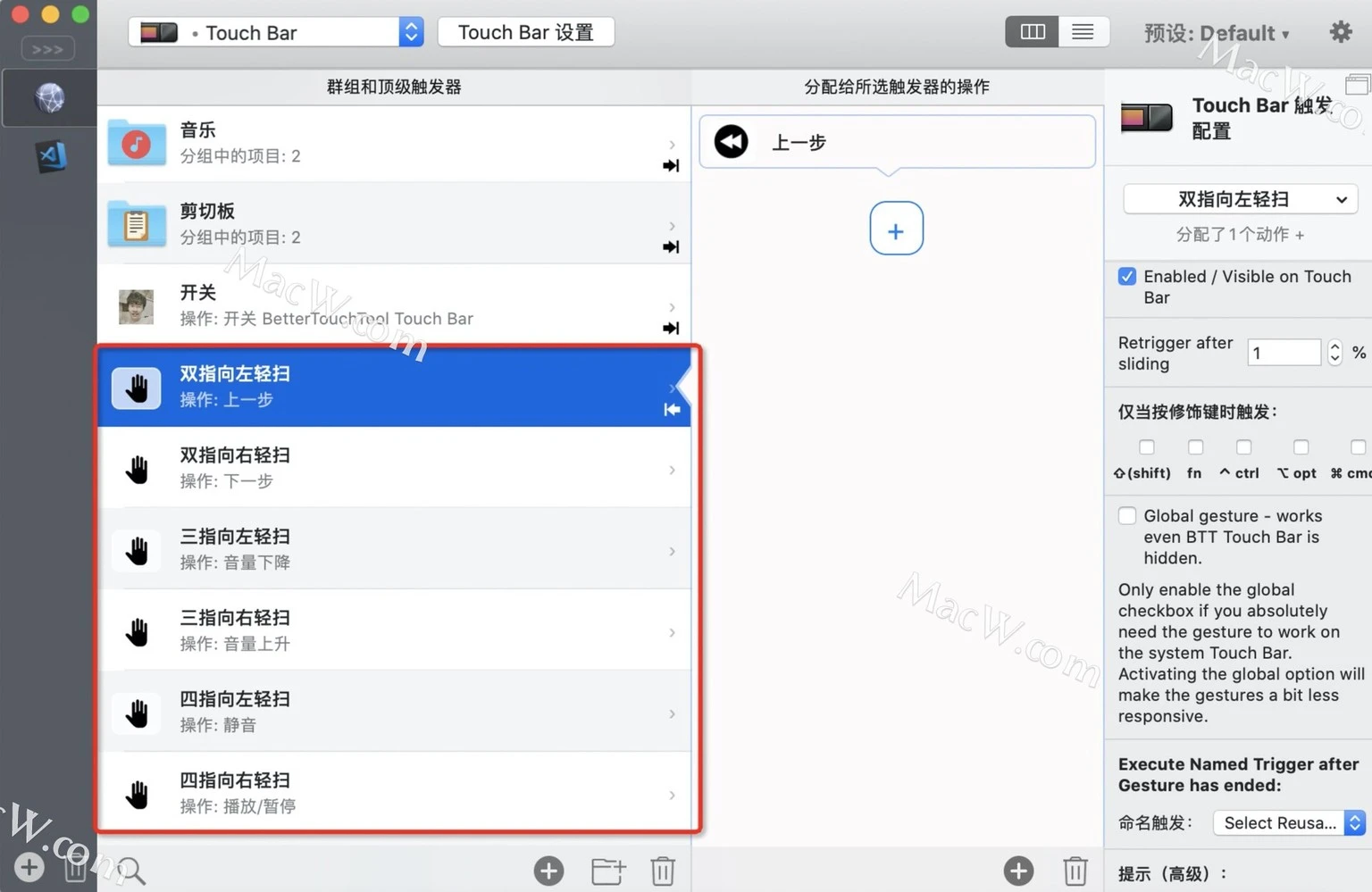Select the 操作: 音量上升 trigger text

(x=235, y=644)
